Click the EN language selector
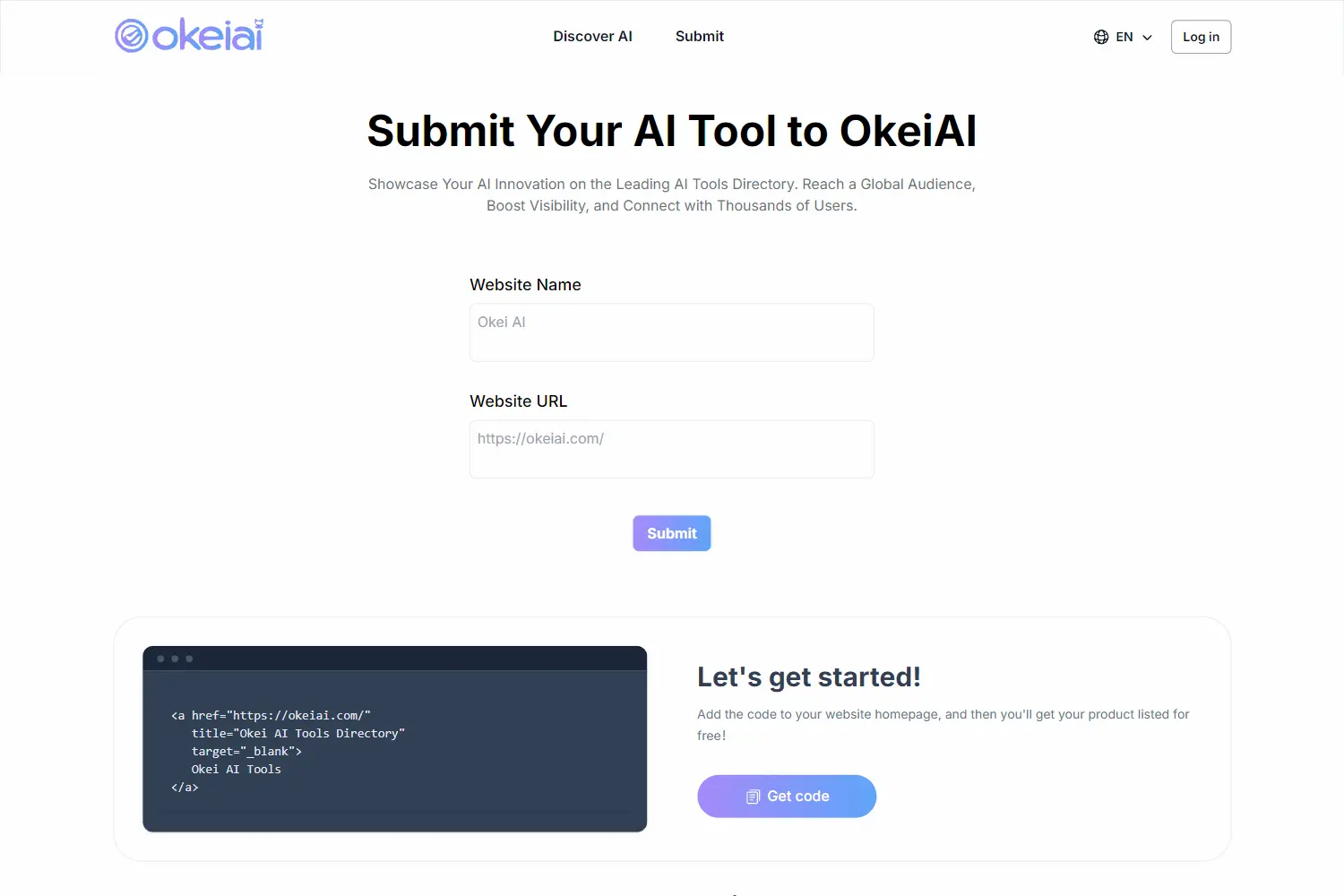1344x896 pixels. 1124,37
